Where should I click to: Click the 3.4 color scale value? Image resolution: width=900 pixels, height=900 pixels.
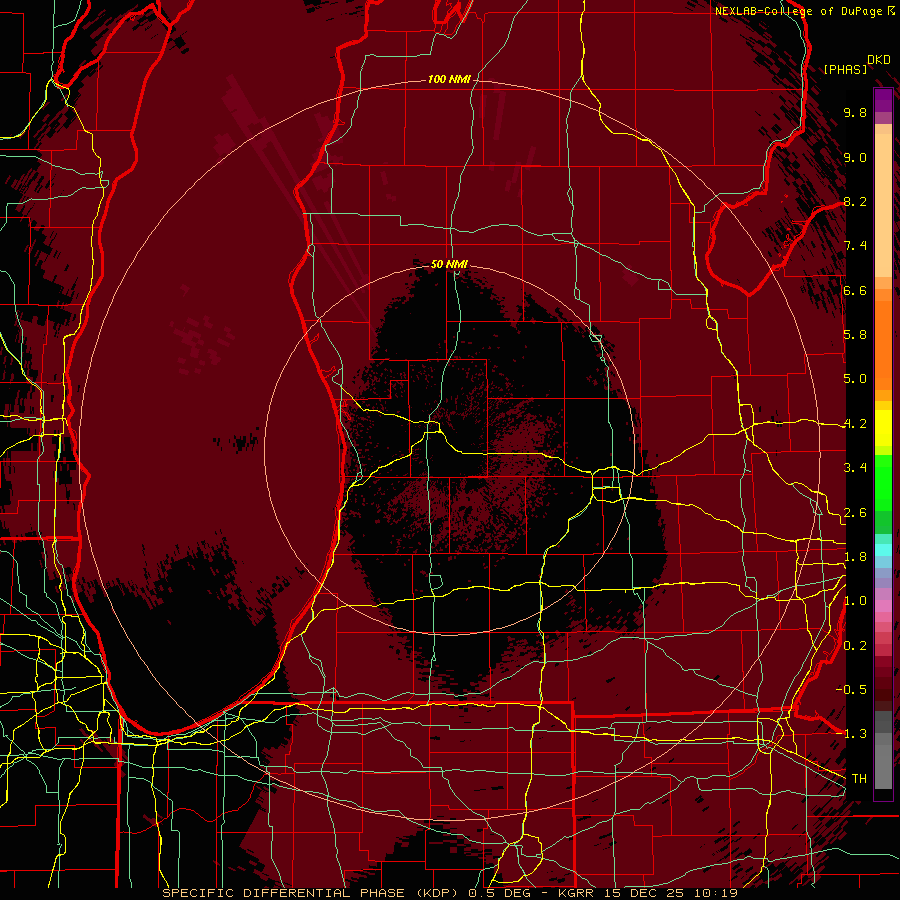coord(855,468)
